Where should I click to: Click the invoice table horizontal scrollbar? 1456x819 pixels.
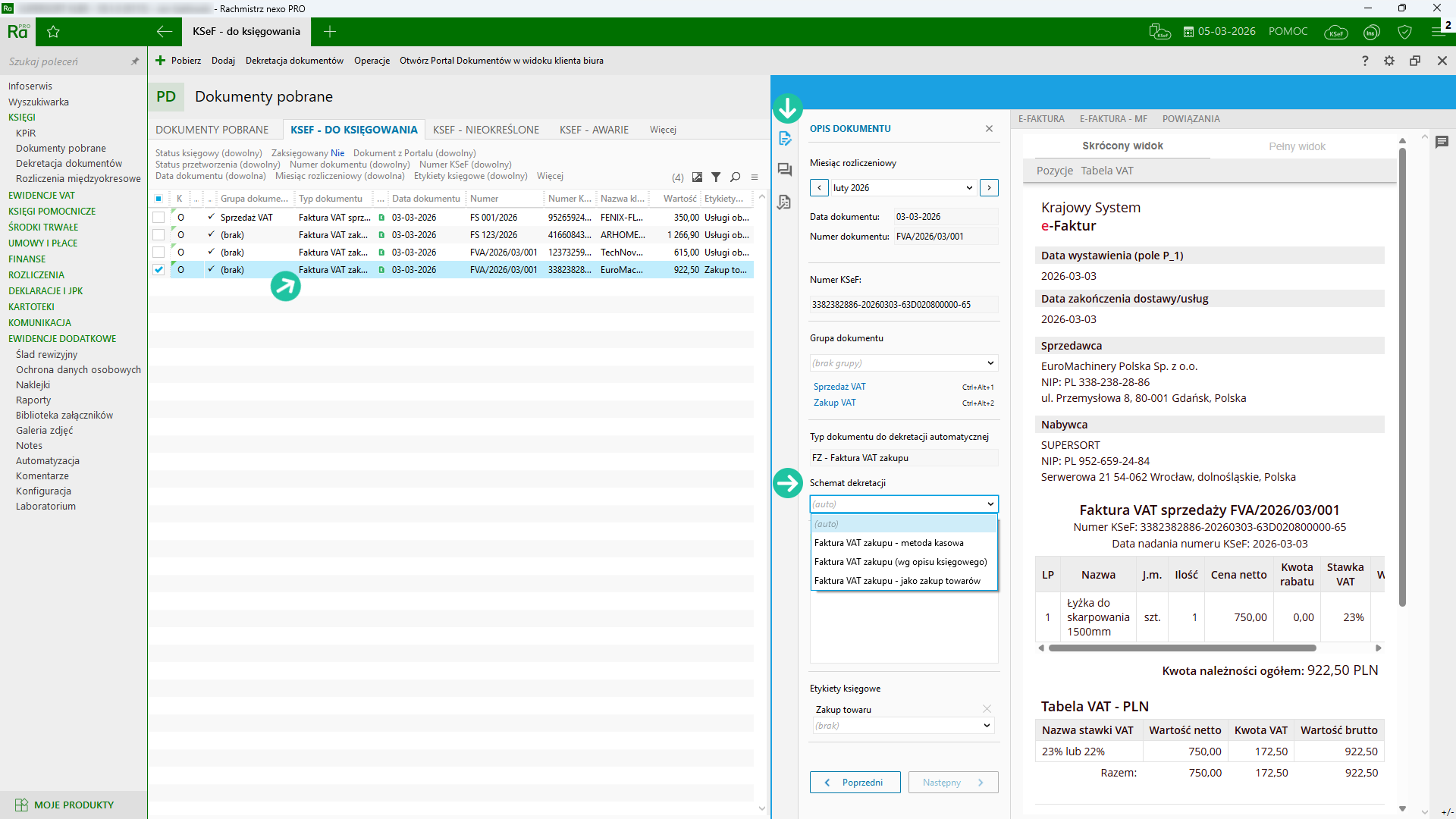point(1182,648)
